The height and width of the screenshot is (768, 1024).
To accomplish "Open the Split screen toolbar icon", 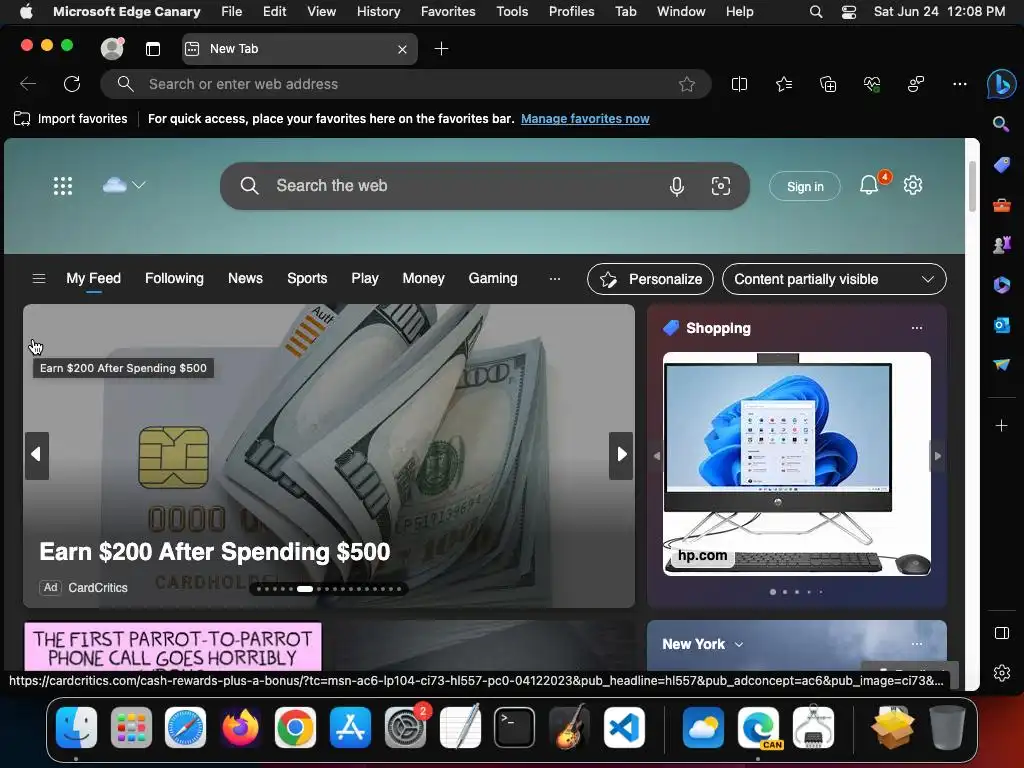I will click(739, 84).
